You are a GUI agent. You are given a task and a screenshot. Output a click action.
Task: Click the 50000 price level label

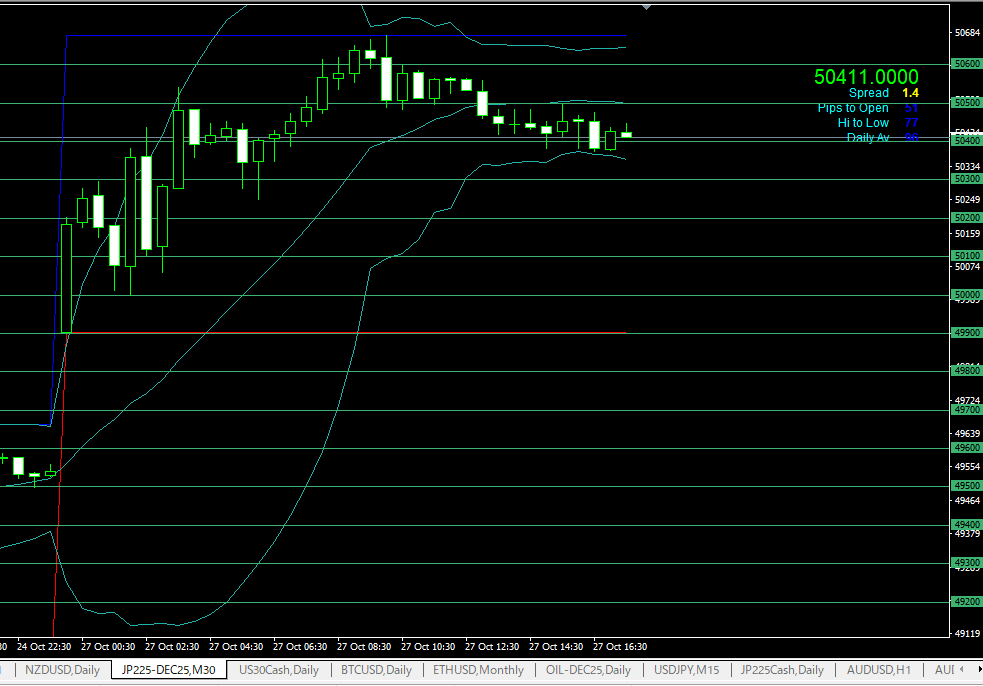tap(966, 295)
